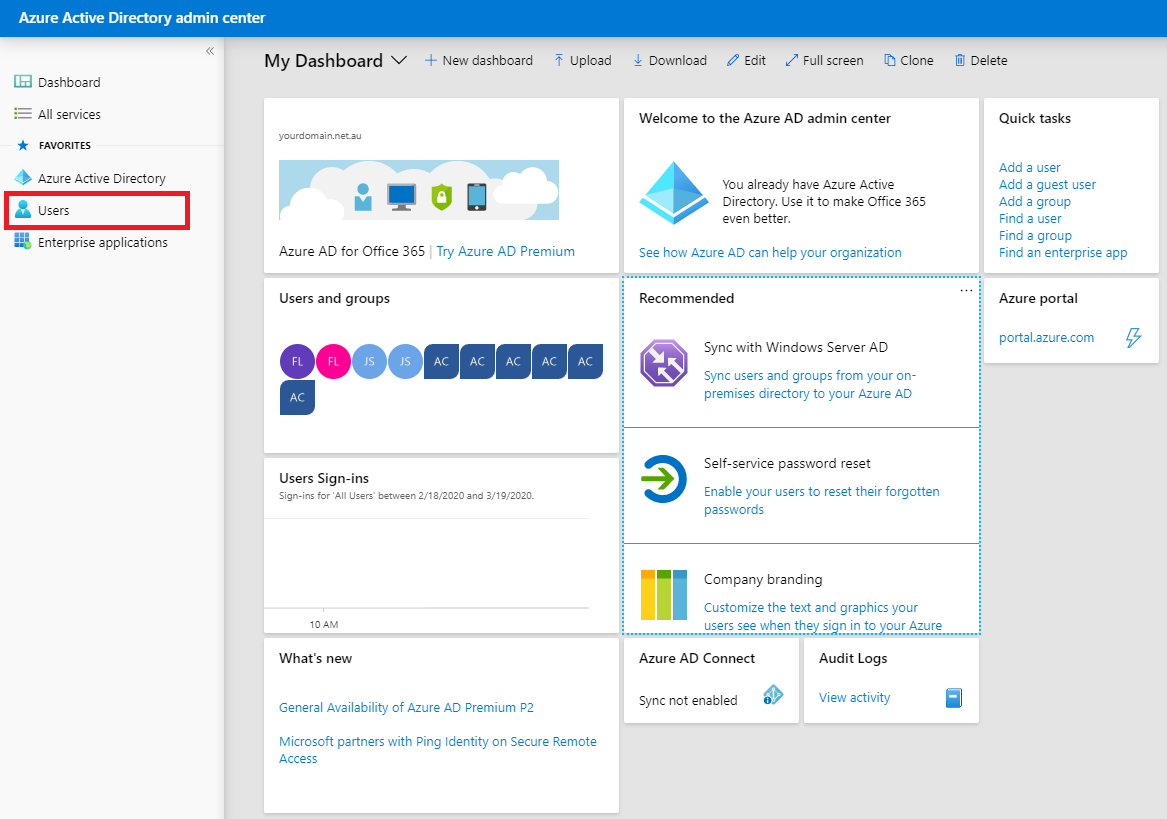This screenshot has width=1167, height=819.
Task: Open the portal.azure.com link
Action: [1046, 337]
